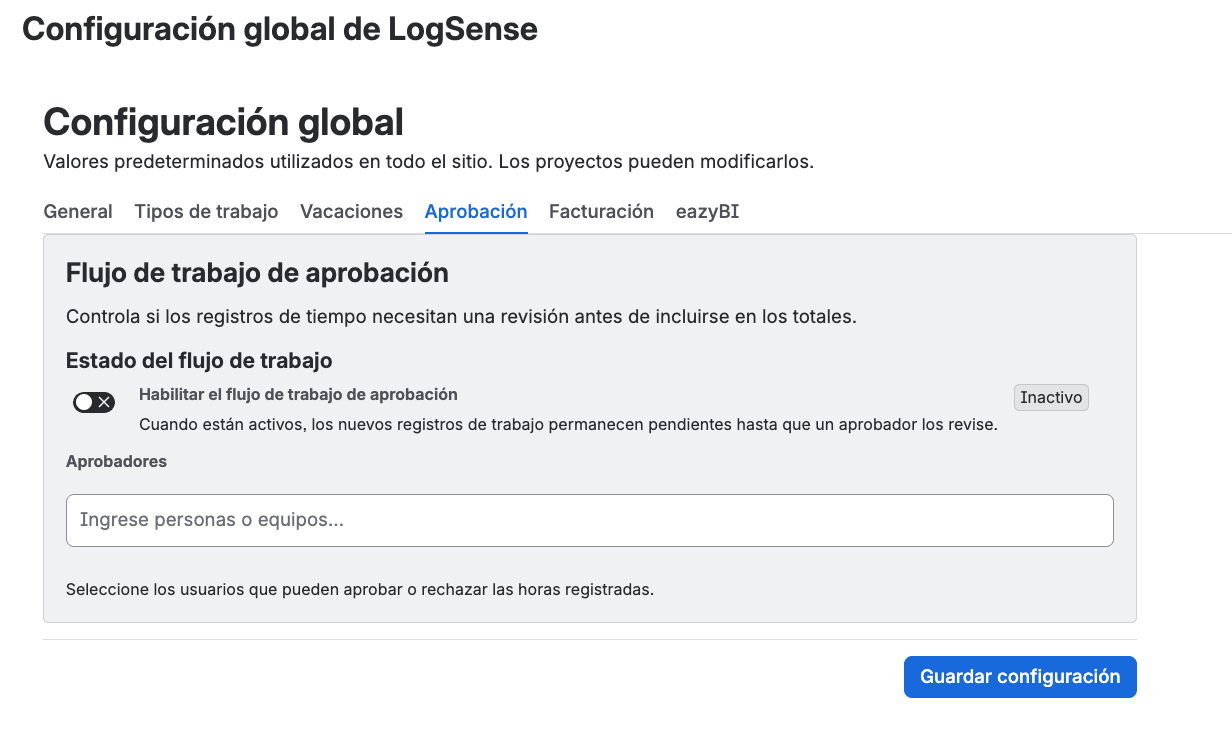Viewport: 1232px width, 750px height.
Task: Click the Habilitar el flujo de trabajo label
Action: [x=298, y=394]
